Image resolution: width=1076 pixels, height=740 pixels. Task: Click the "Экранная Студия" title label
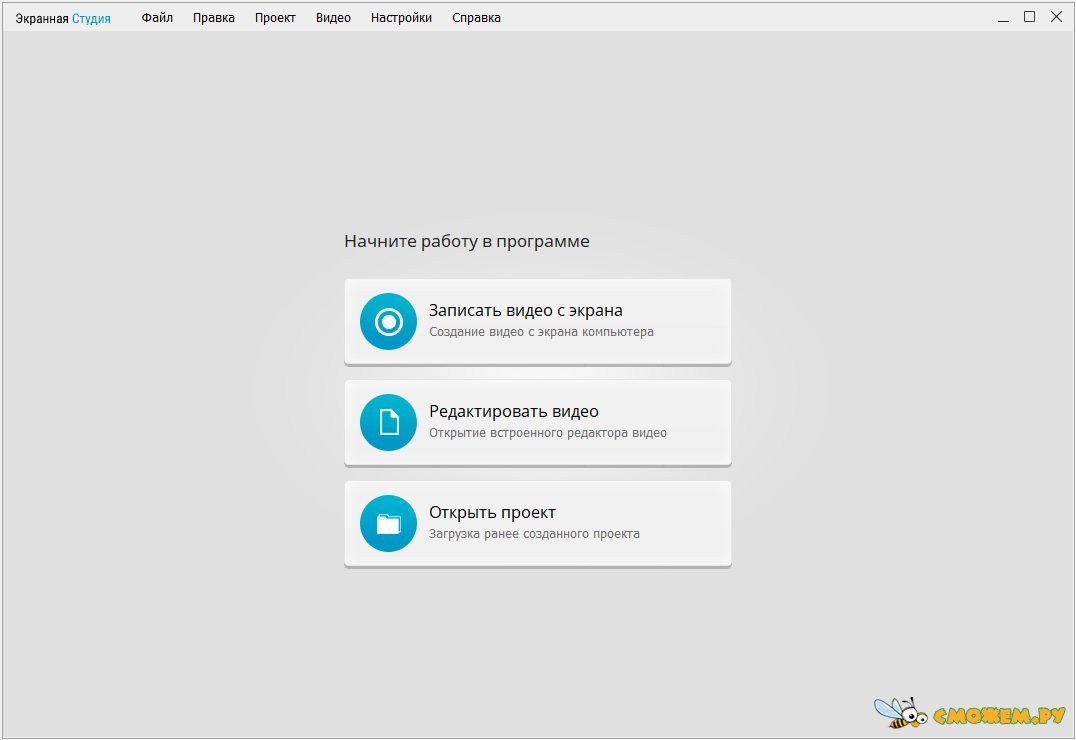63,18
